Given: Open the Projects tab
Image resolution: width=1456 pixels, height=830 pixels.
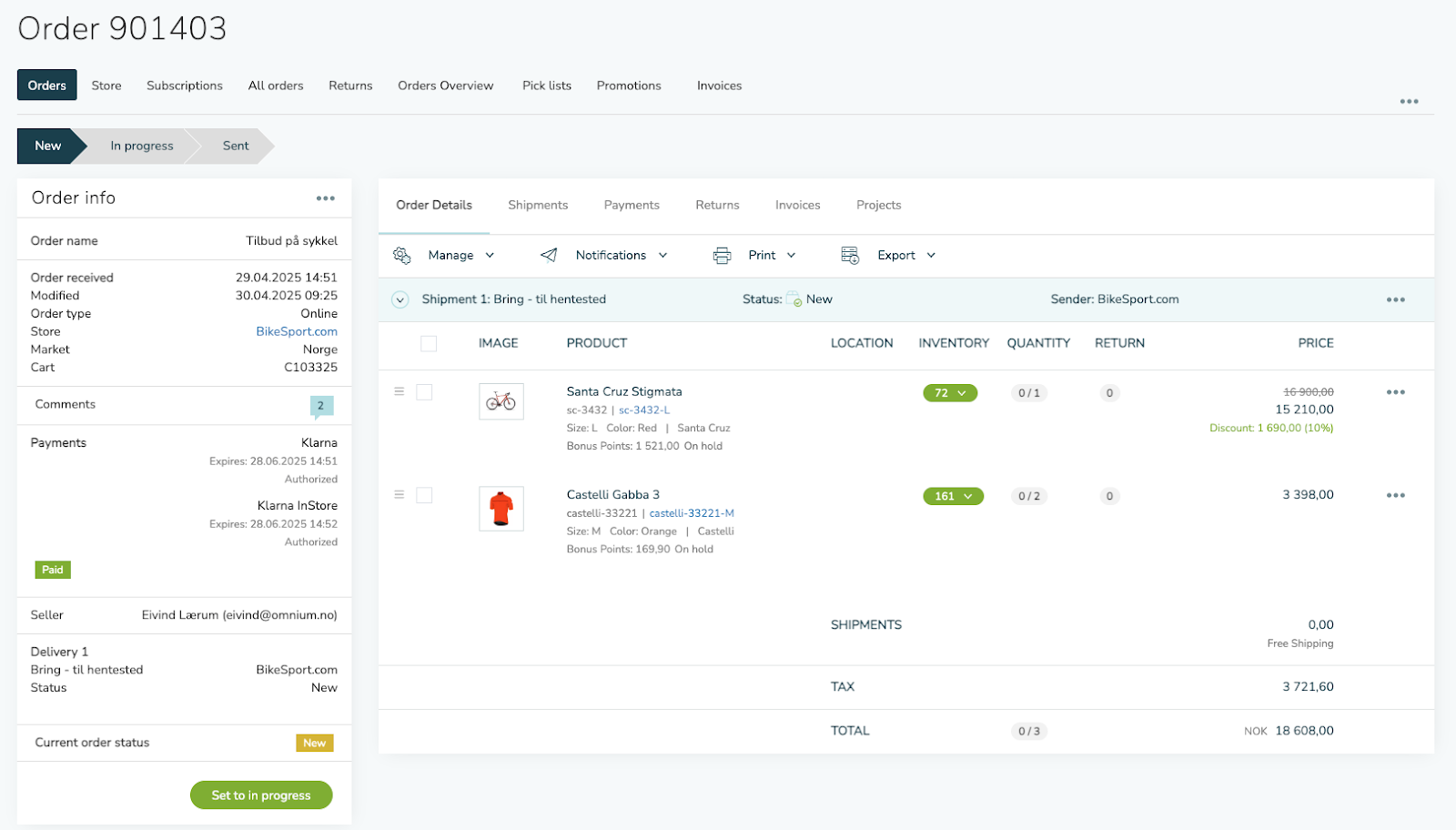Looking at the screenshot, I should coord(878,206).
